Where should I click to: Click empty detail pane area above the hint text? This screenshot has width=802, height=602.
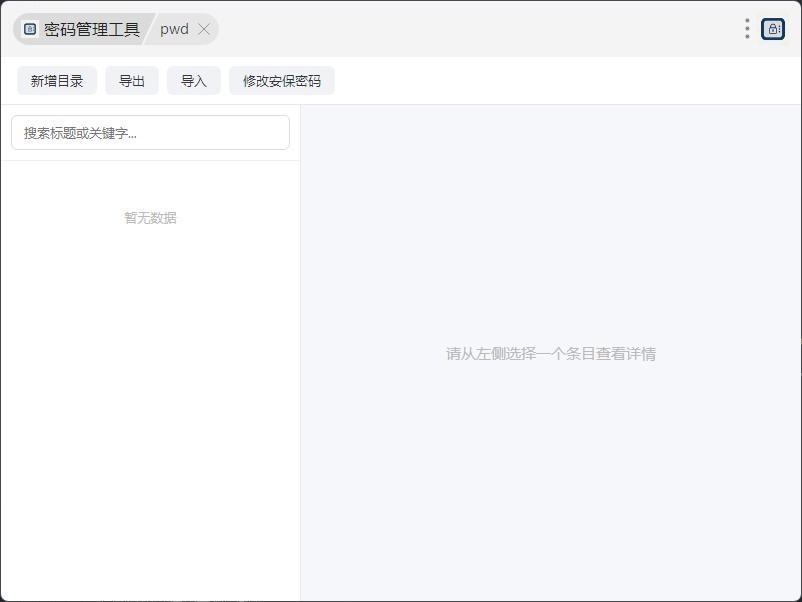click(551, 220)
